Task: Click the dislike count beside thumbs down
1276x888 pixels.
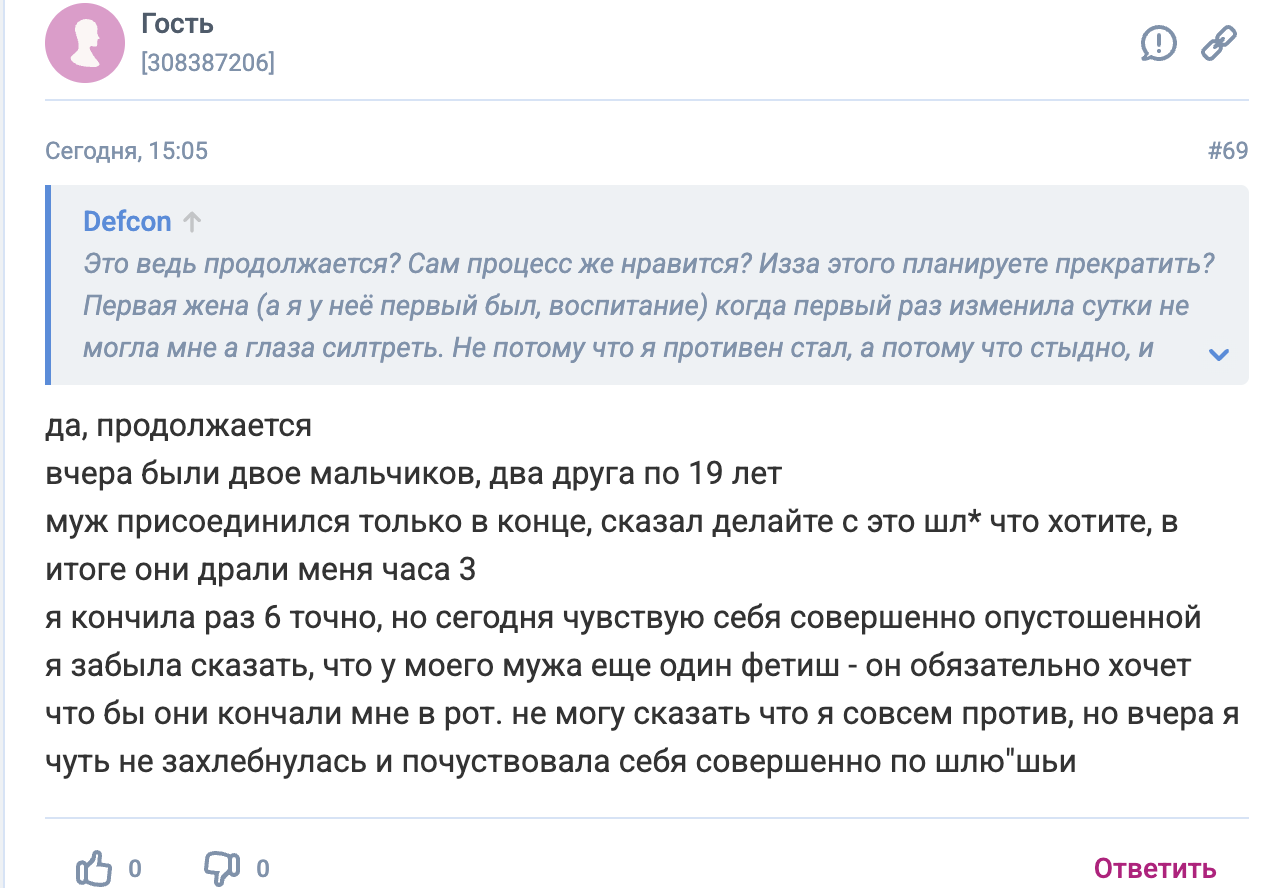Action: (263, 868)
